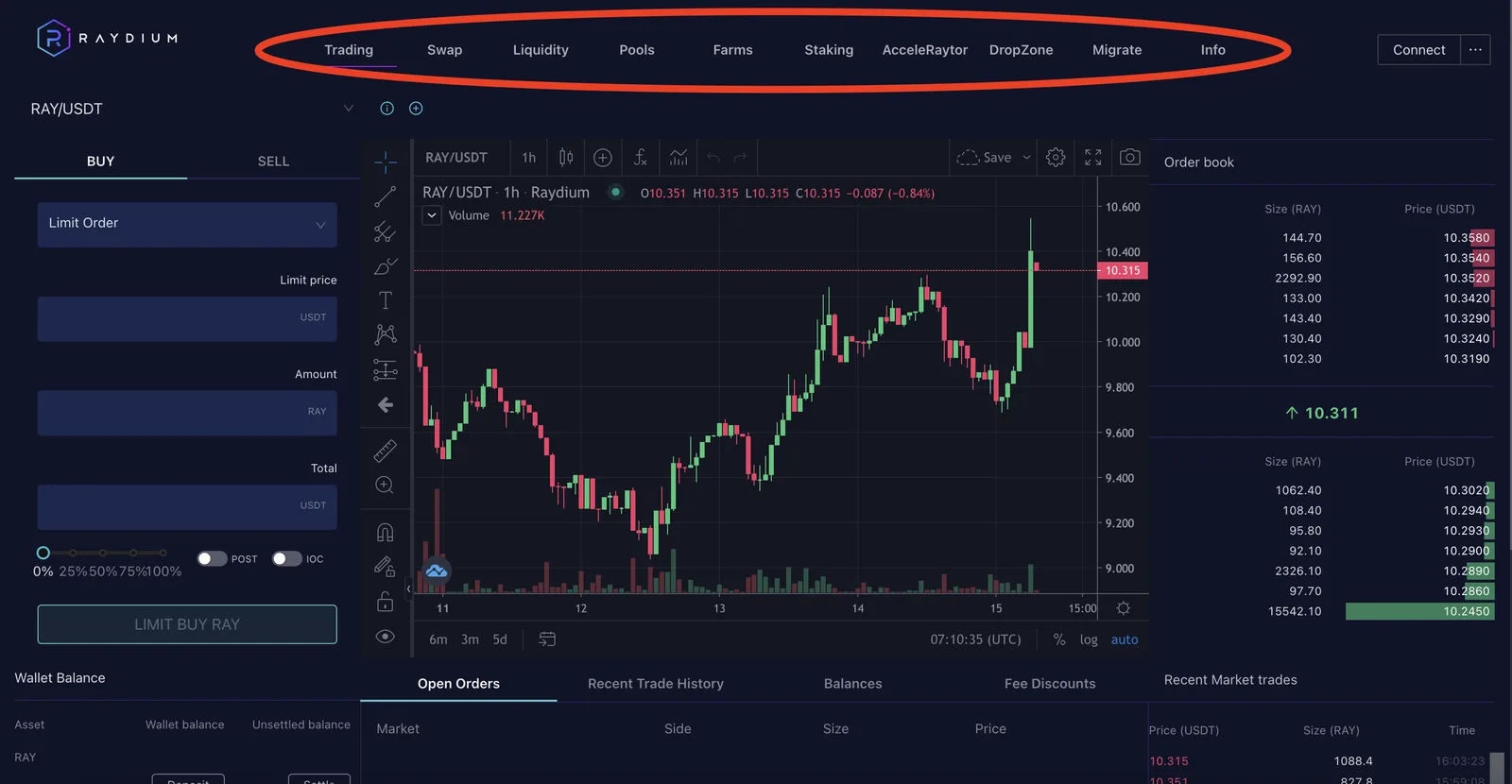This screenshot has width=1512, height=784.
Task: Open the Save layout dropdown arrow
Action: point(1026,158)
